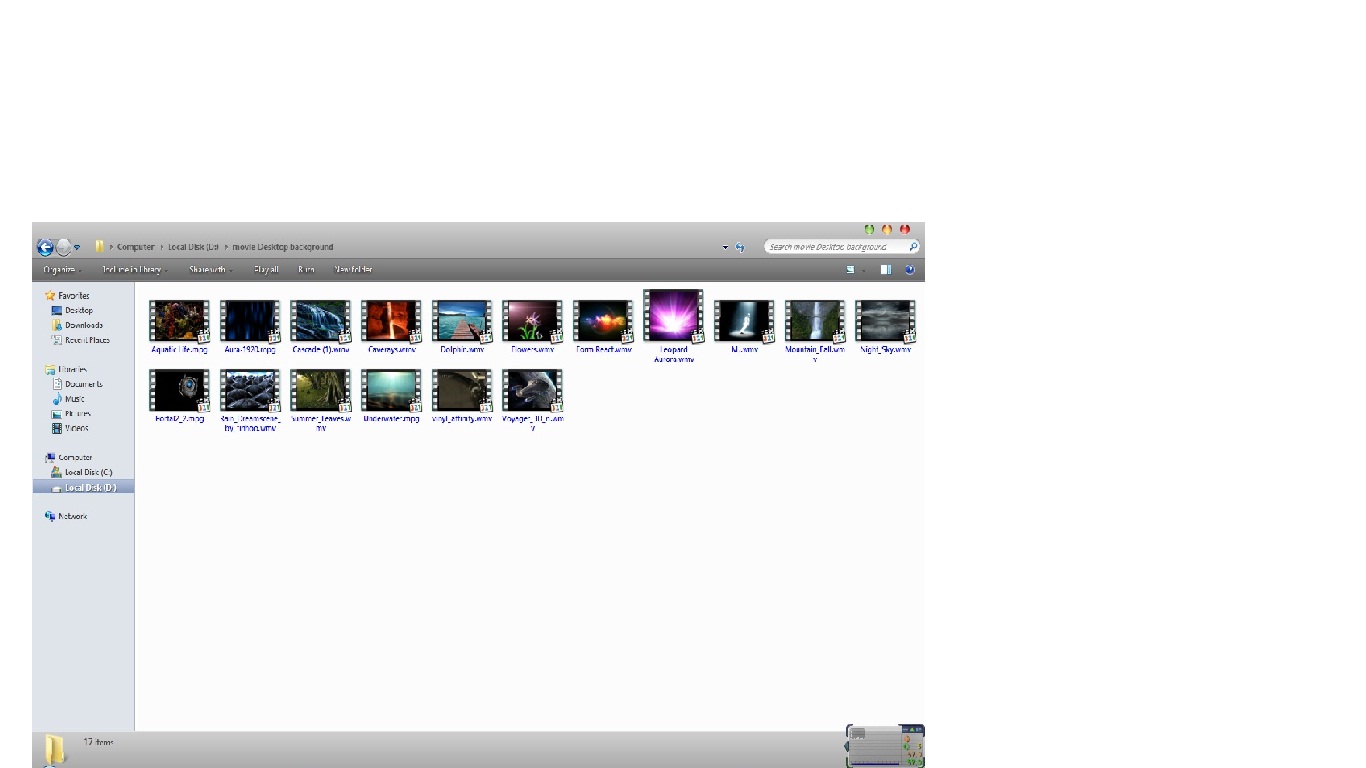The width and height of the screenshot is (1366, 768).
Task: Select the vinyl_affinity.wmv video
Action: pos(462,396)
